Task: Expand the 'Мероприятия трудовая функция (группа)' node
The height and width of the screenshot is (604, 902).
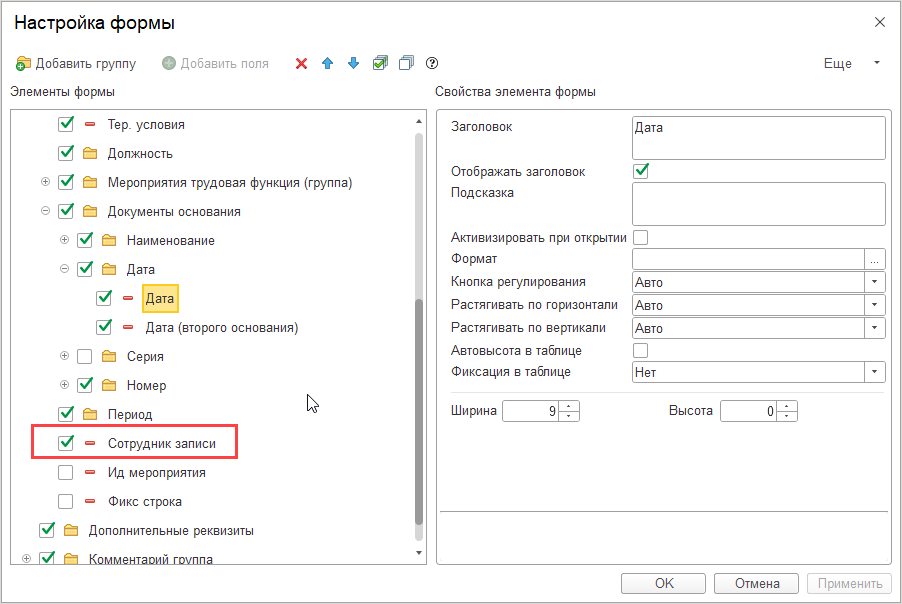Action: (x=45, y=182)
